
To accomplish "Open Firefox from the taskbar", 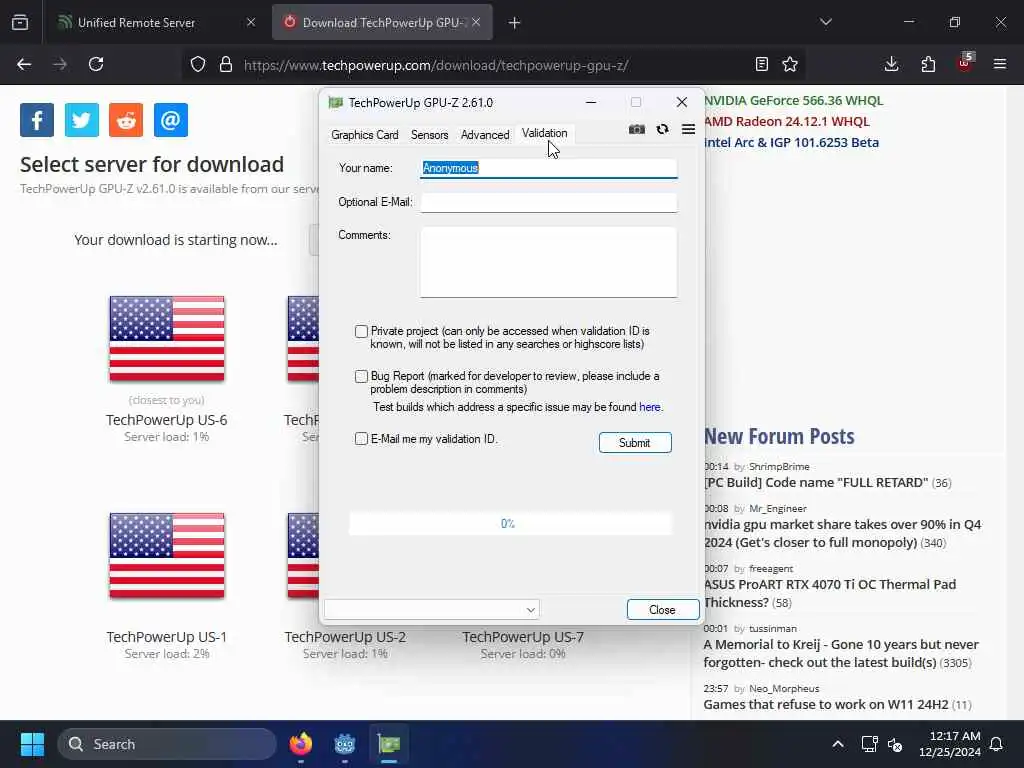I will [x=300, y=744].
